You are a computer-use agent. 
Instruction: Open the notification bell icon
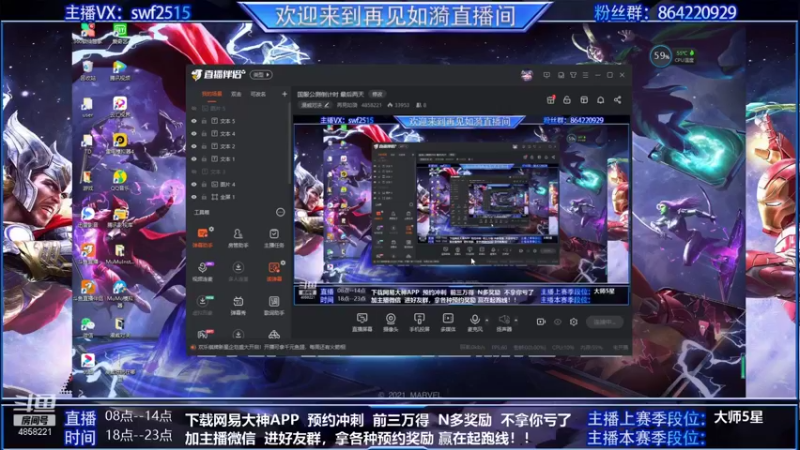601,99
